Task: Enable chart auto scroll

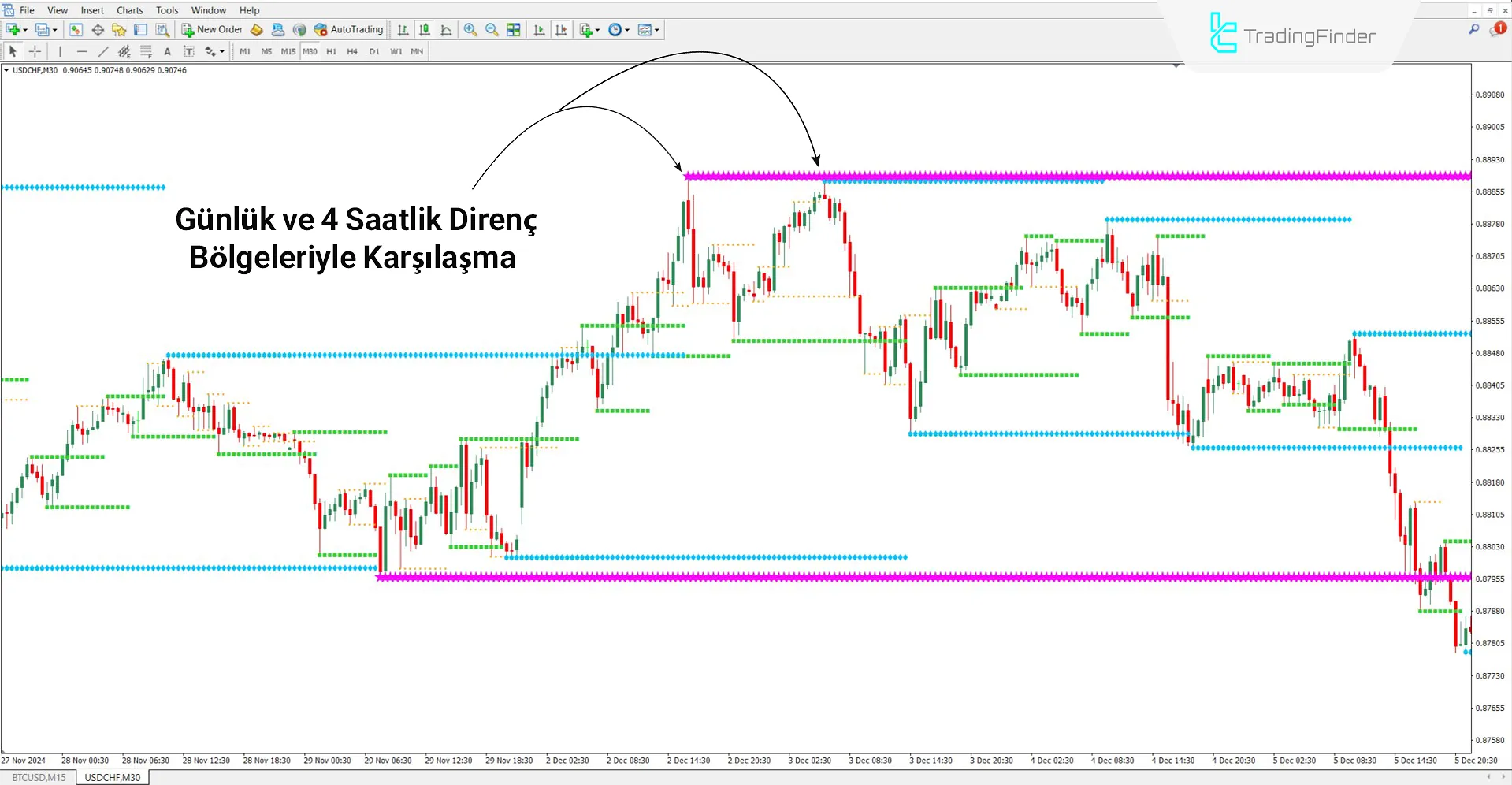Action: 539,29
